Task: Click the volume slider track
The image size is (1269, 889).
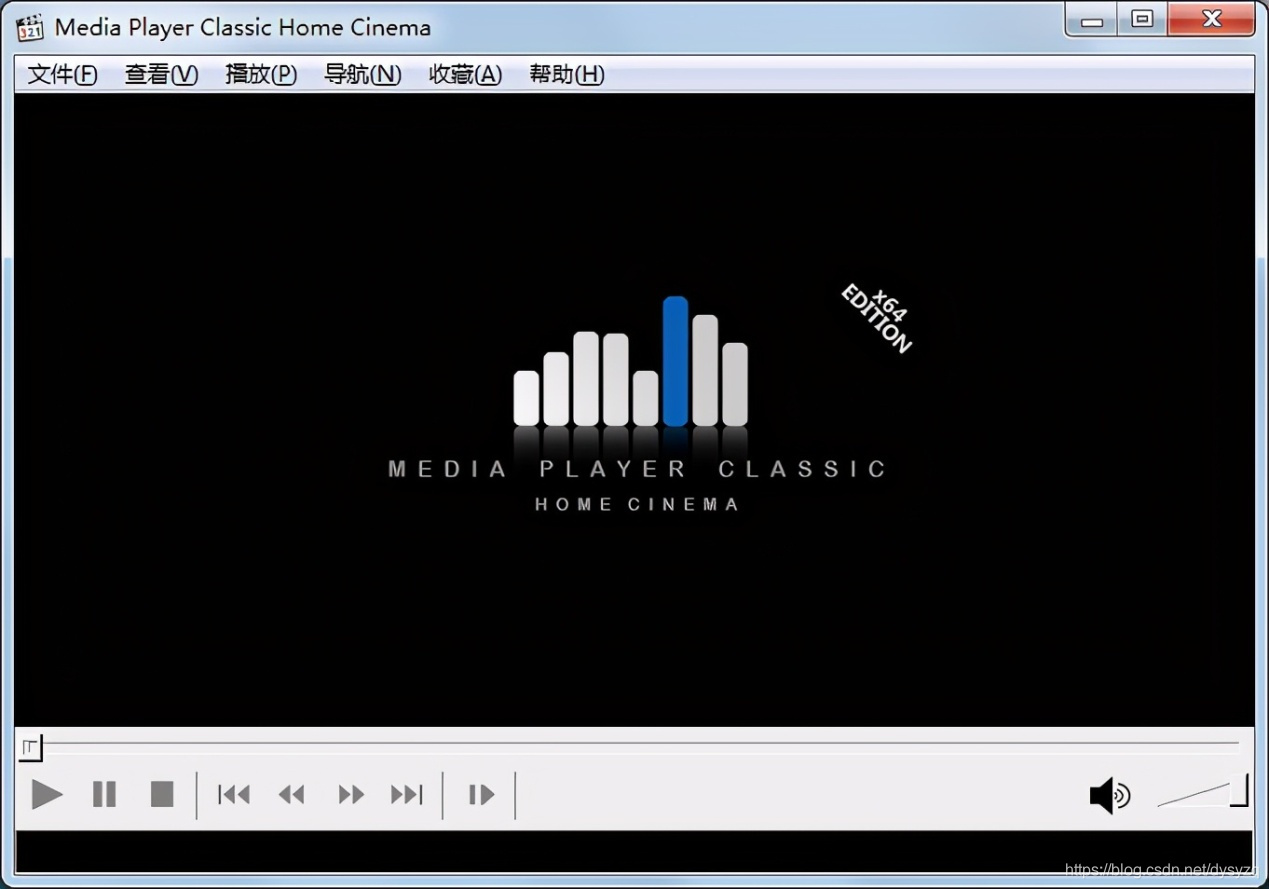Action: (1192, 796)
